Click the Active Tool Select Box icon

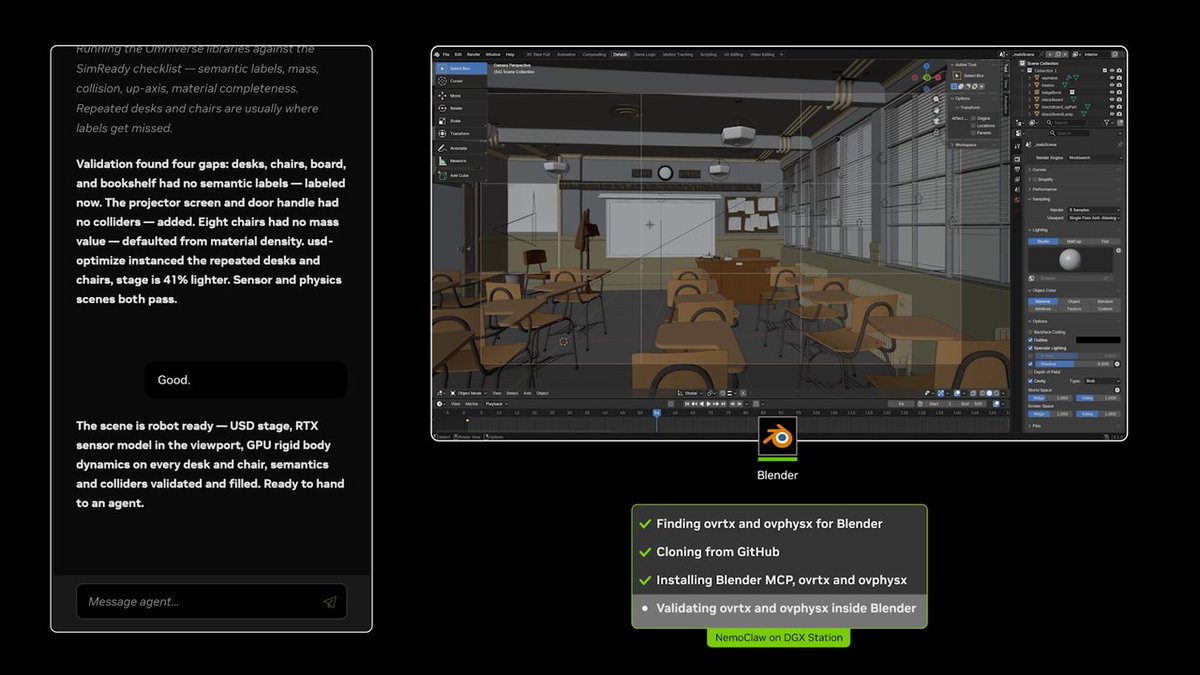[x=957, y=76]
